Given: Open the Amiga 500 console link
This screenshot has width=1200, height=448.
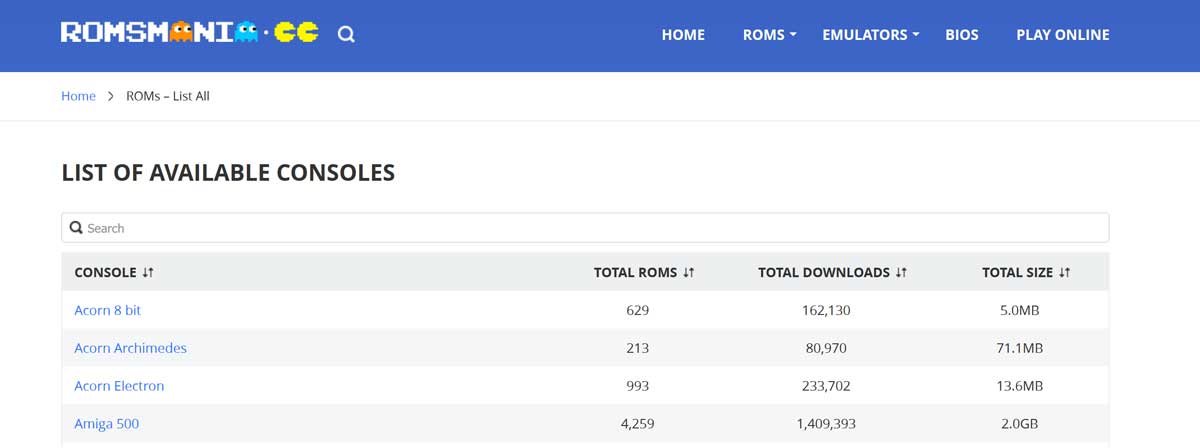Looking at the screenshot, I should (x=106, y=424).
